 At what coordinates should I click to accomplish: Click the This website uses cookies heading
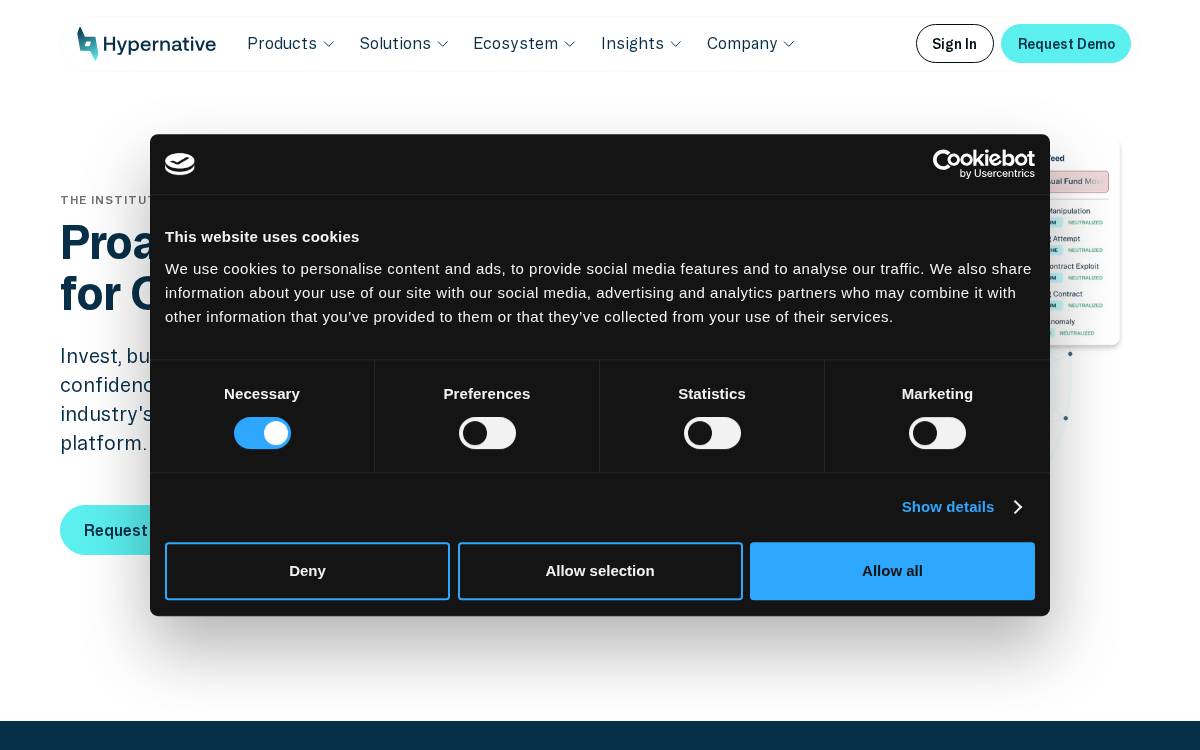click(x=262, y=237)
